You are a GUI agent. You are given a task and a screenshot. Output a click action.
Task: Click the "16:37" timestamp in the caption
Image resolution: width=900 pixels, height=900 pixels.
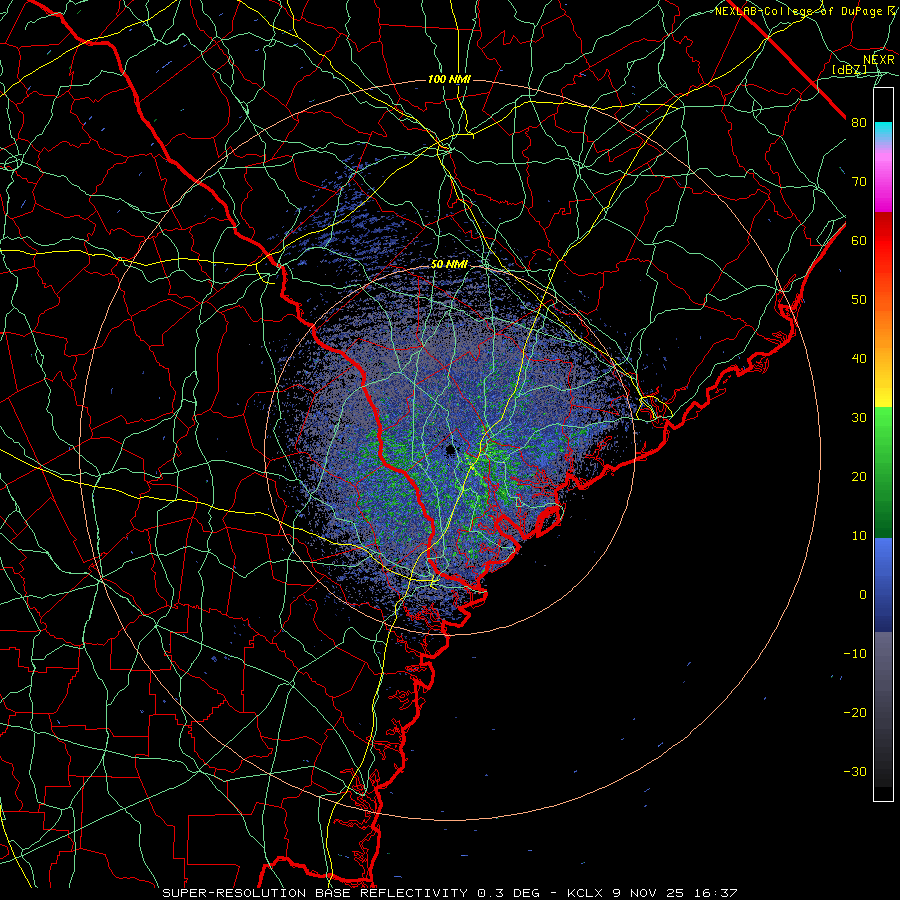[x=717, y=893]
